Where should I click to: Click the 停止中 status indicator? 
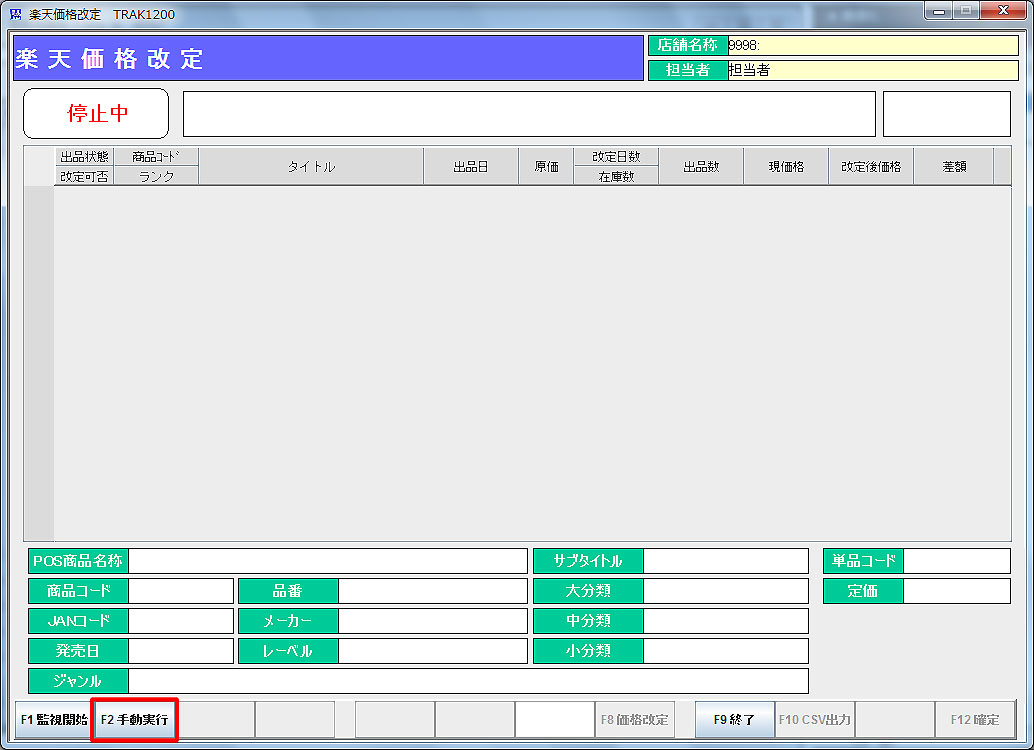tap(97, 113)
